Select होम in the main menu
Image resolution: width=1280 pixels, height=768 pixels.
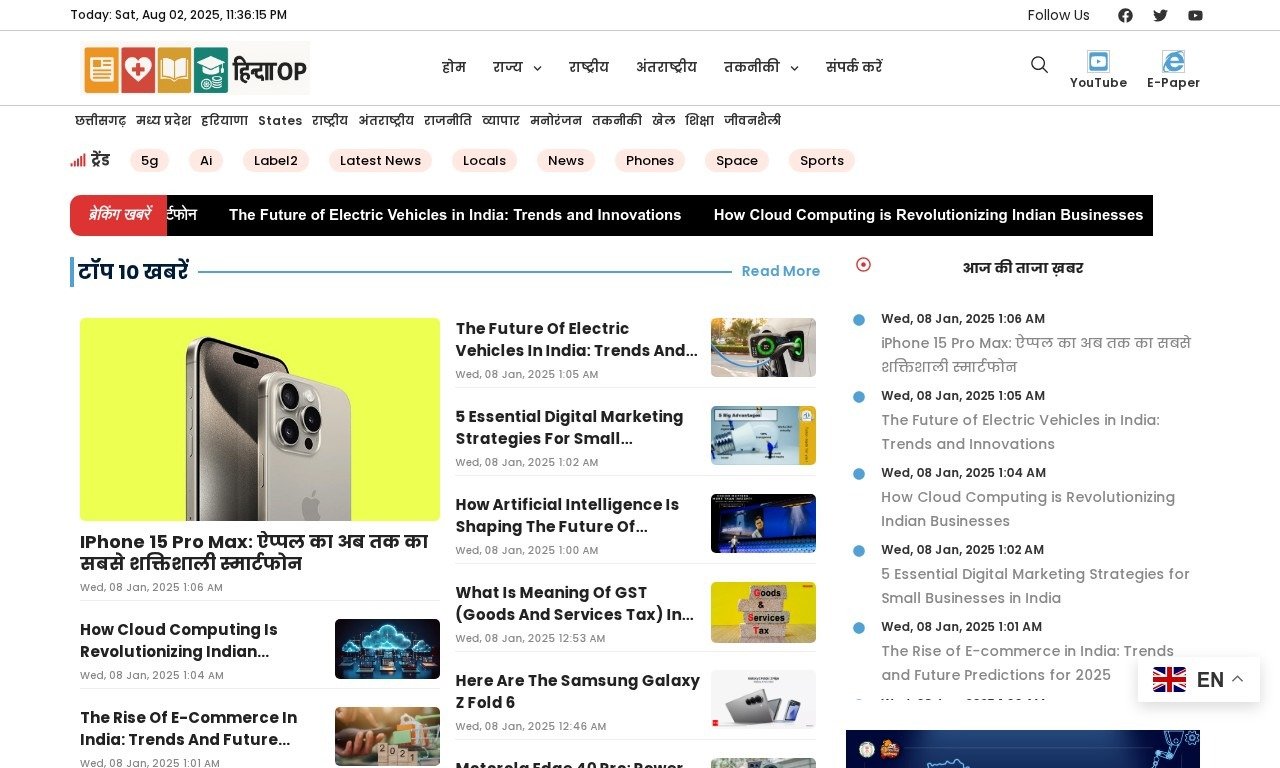point(454,66)
